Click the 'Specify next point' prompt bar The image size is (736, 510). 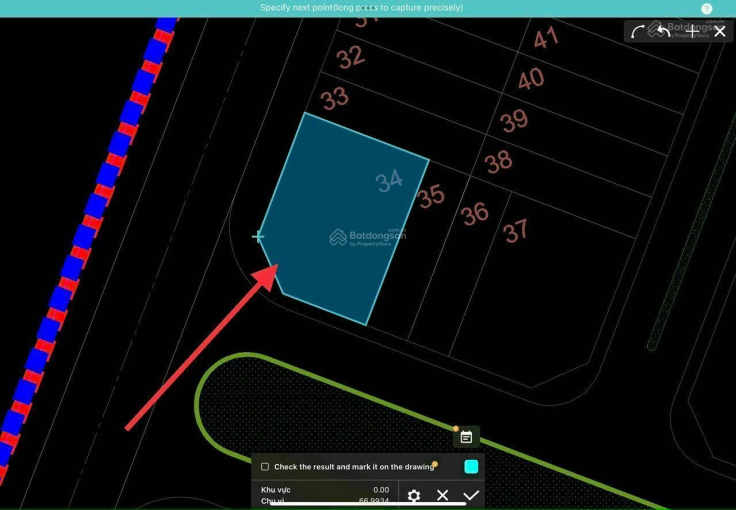361,8
